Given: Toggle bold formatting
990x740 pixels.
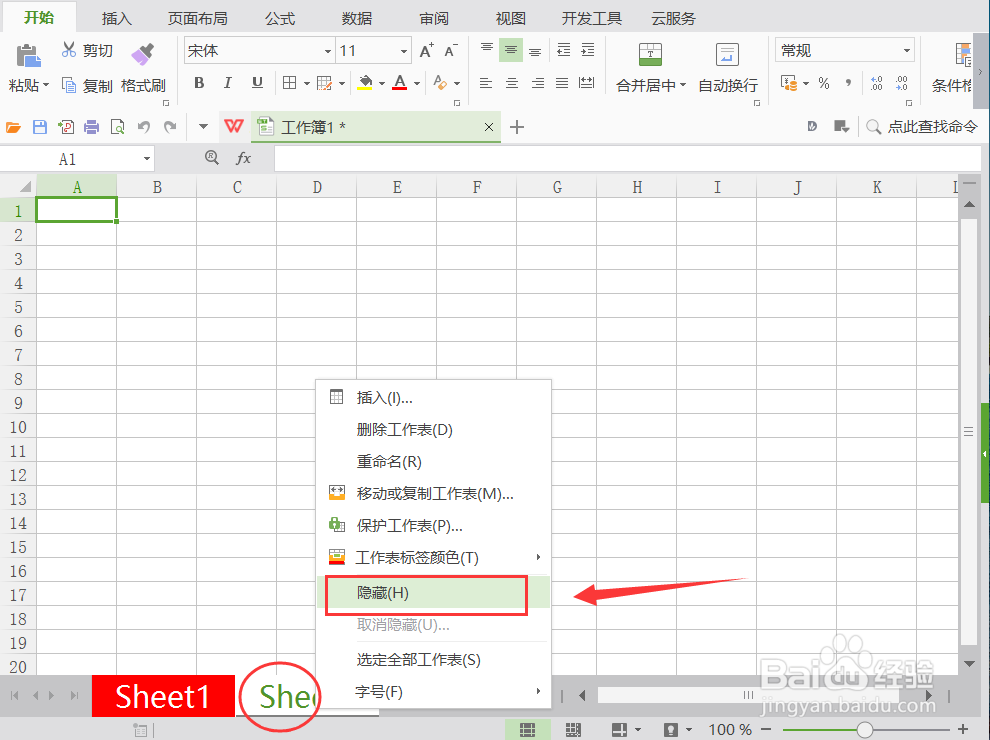Looking at the screenshot, I should (x=199, y=83).
